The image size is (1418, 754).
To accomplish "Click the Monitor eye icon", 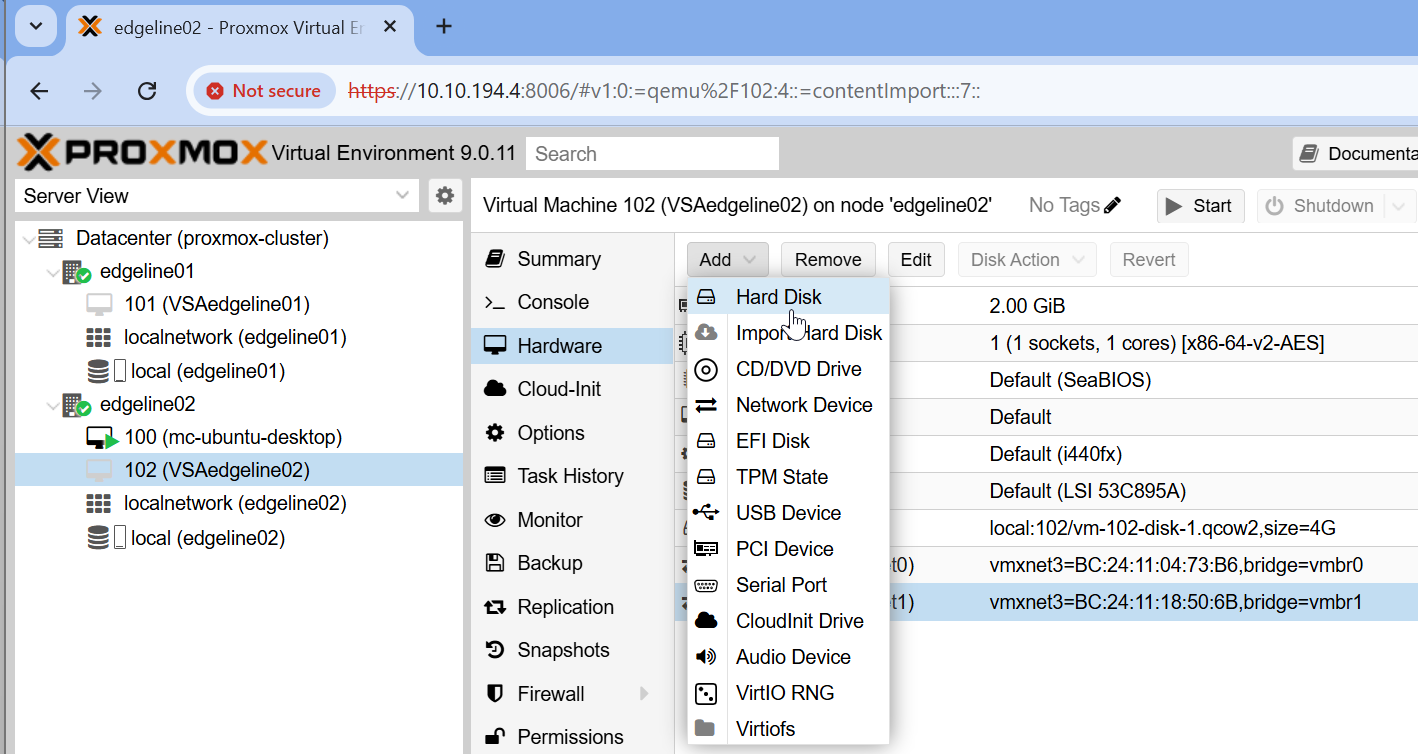I will 494,520.
